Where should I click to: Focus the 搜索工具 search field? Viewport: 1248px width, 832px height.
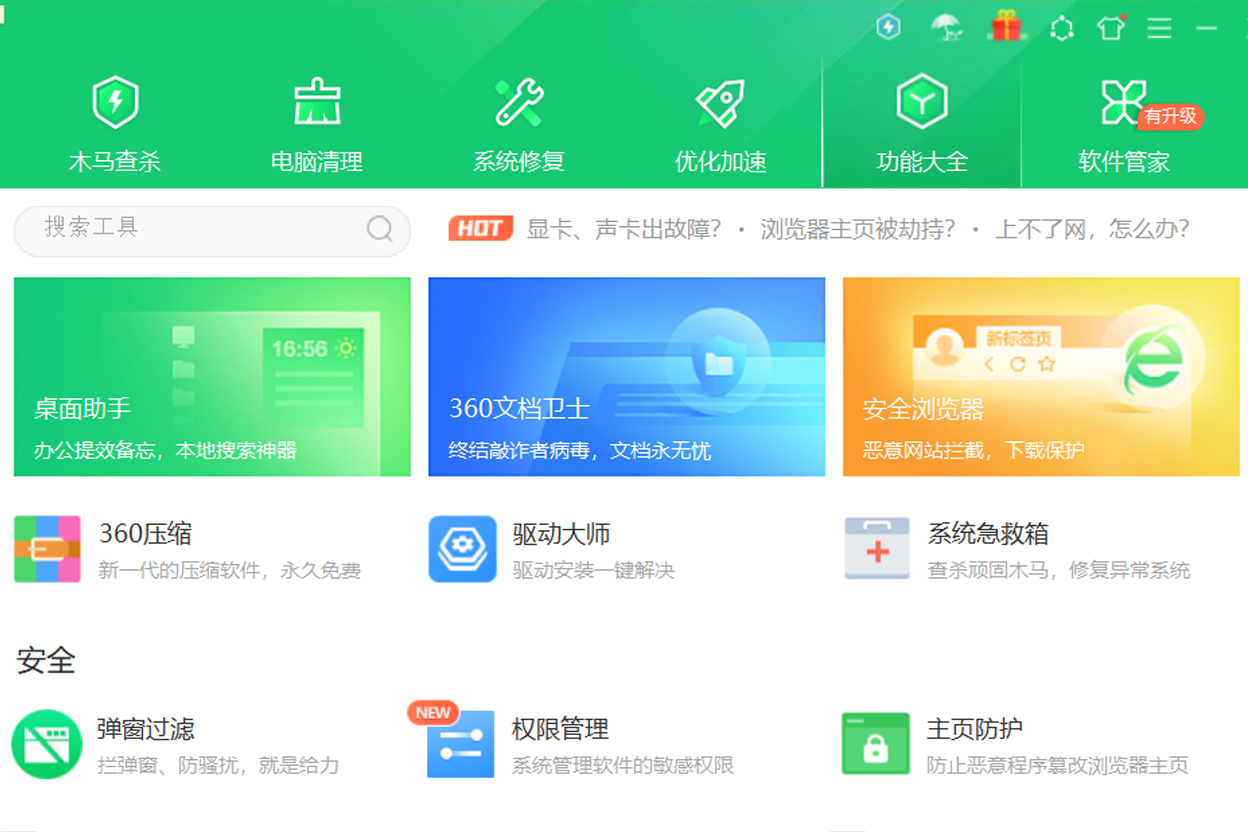coord(212,230)
